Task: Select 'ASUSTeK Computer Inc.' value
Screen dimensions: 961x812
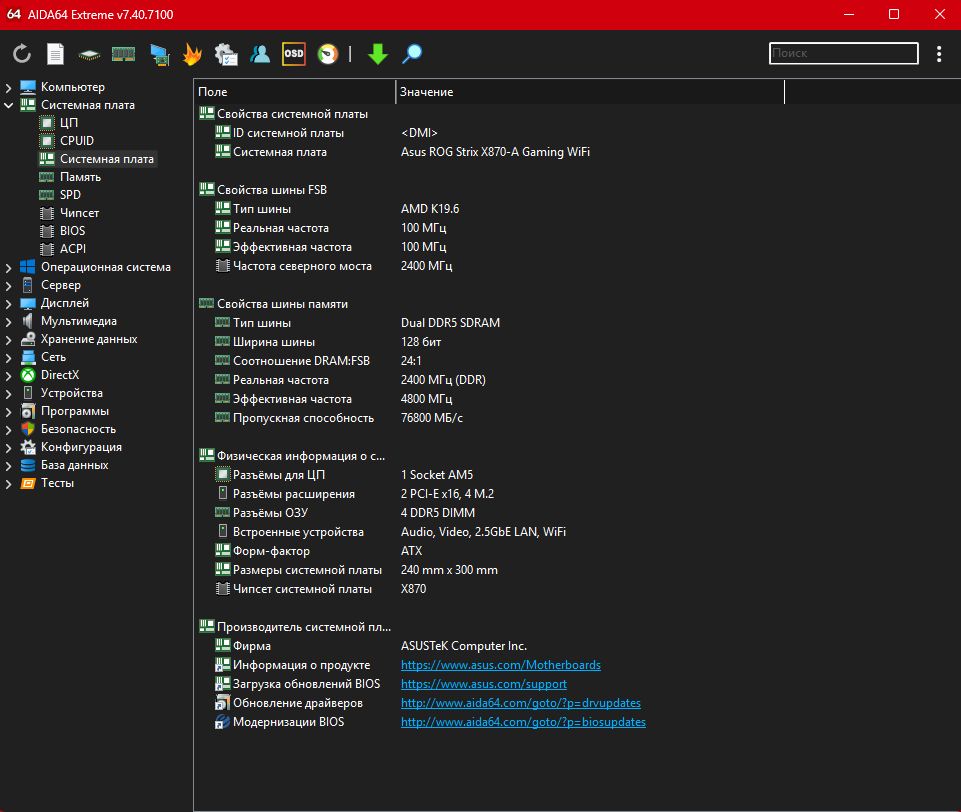Action: tap(464, 646)
